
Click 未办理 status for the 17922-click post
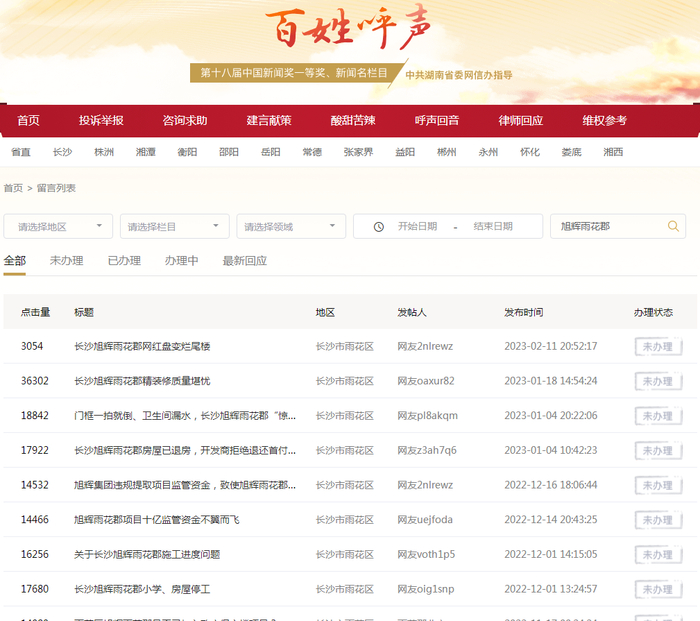pyautogui.click(x=658, y=451)
